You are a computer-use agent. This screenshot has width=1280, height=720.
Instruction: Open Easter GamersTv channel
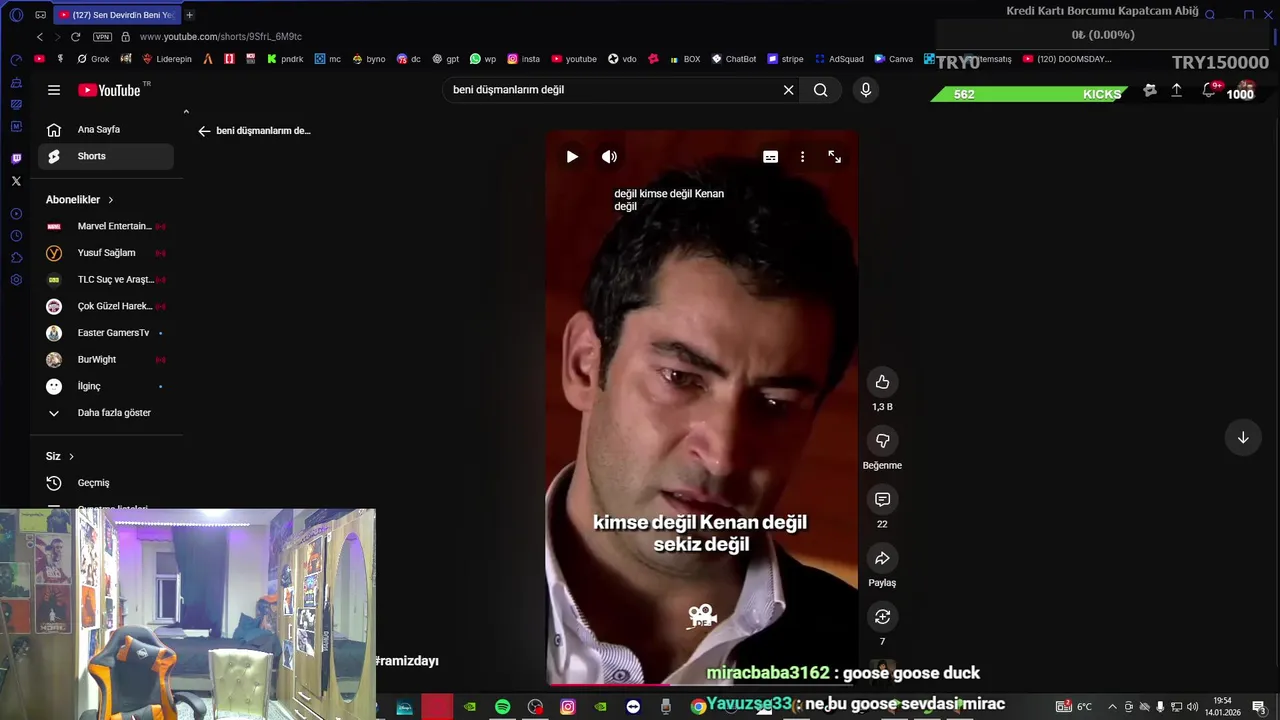click(106, 333)
